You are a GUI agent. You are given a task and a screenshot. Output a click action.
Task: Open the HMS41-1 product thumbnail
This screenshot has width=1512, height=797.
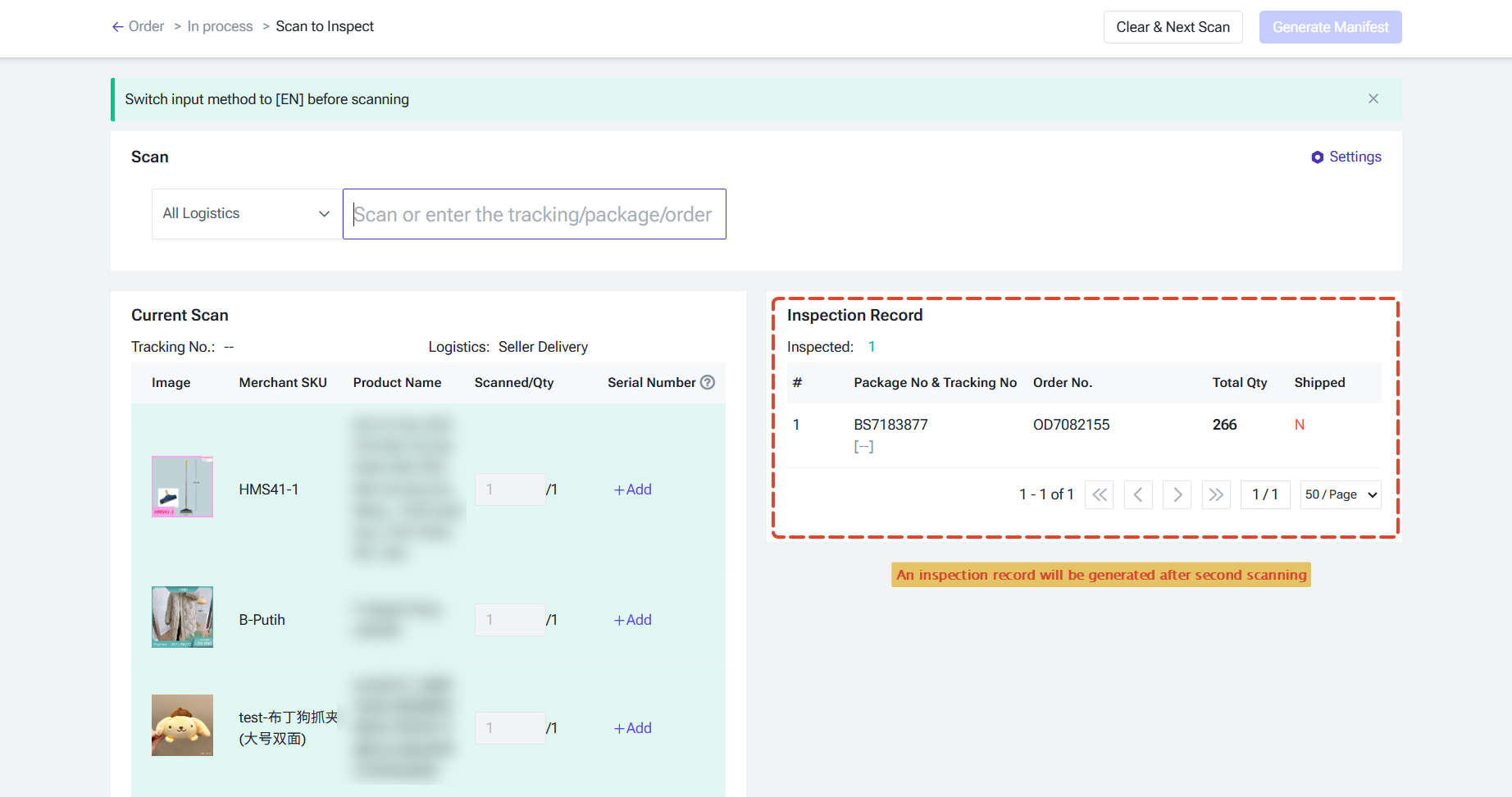pyautogui.click(x=182, y=486)
